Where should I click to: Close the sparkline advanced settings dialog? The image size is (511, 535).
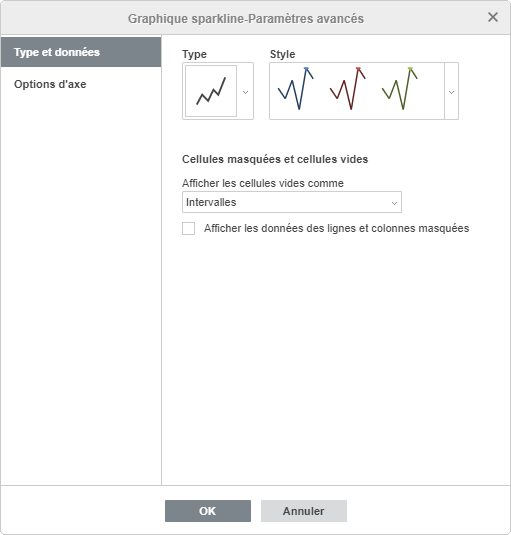tap(493, 17)
